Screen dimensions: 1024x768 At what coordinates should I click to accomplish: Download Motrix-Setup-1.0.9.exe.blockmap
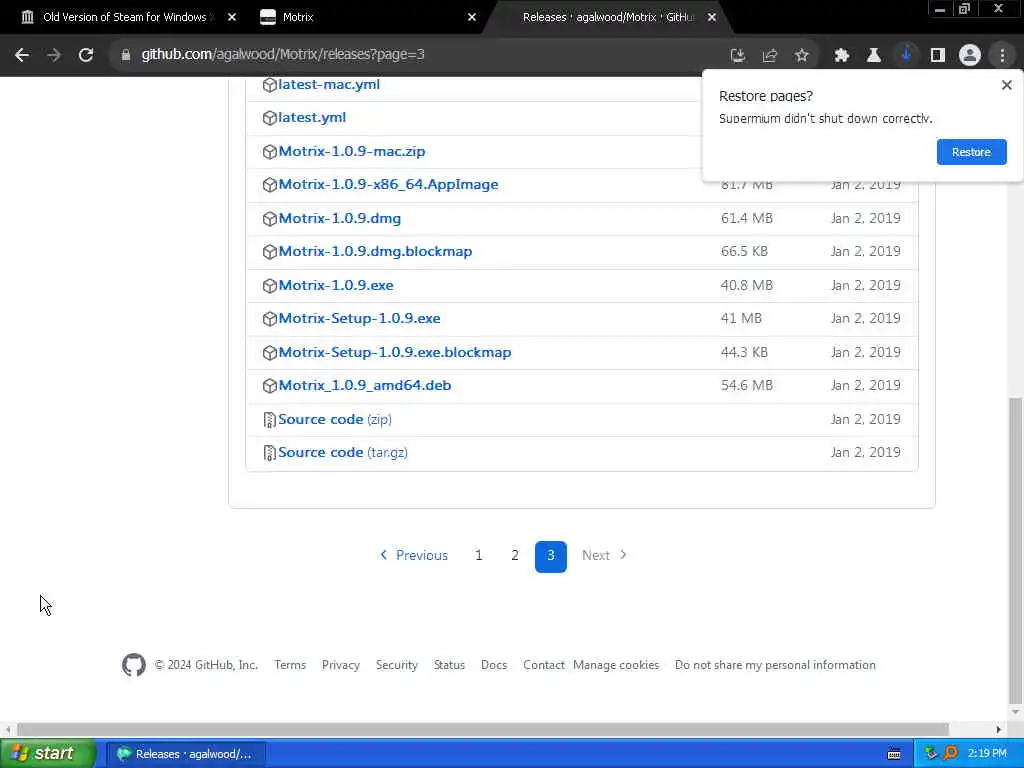click(x=395, y=353)
